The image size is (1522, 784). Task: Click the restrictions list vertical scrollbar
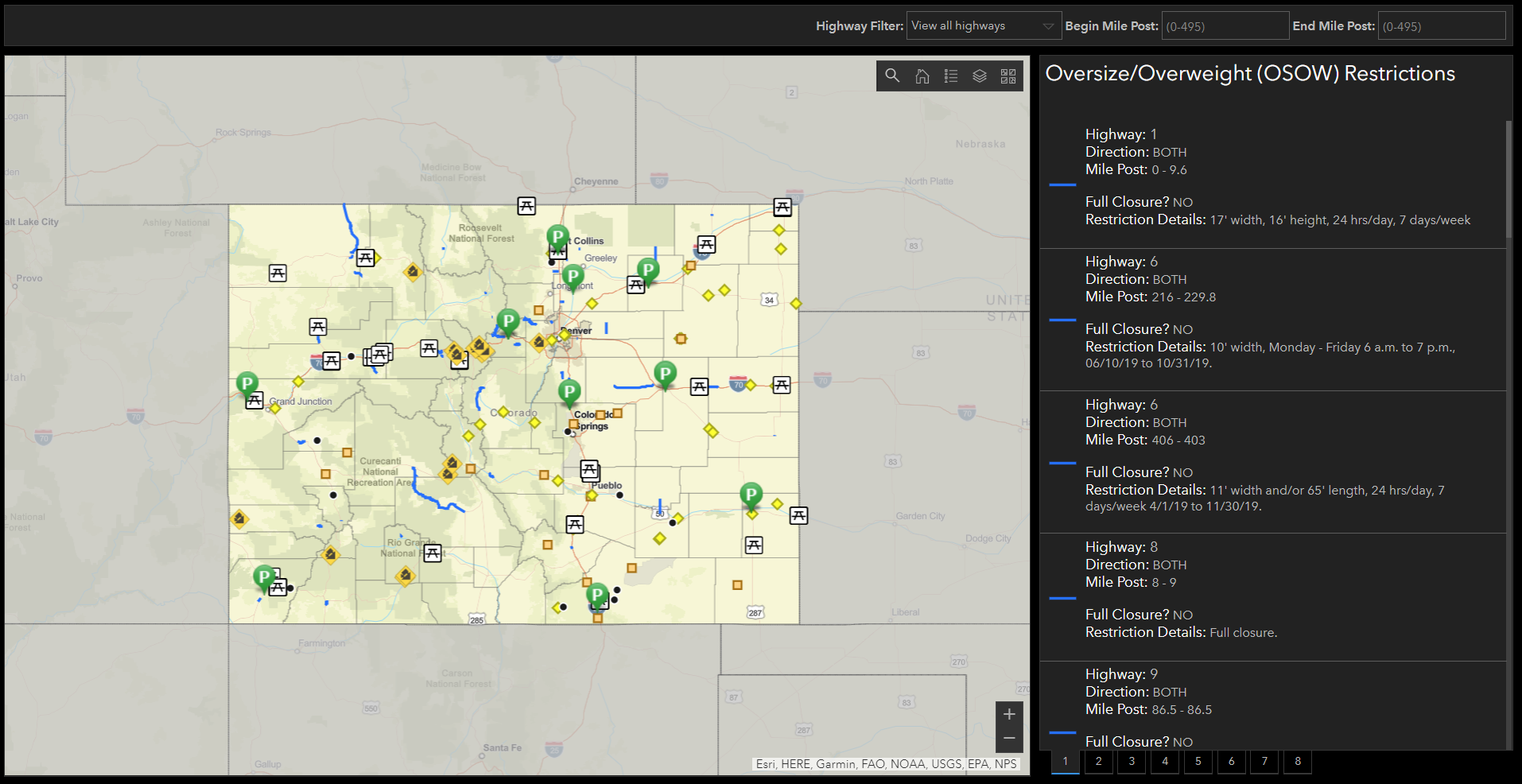[x=1508, y=179]
